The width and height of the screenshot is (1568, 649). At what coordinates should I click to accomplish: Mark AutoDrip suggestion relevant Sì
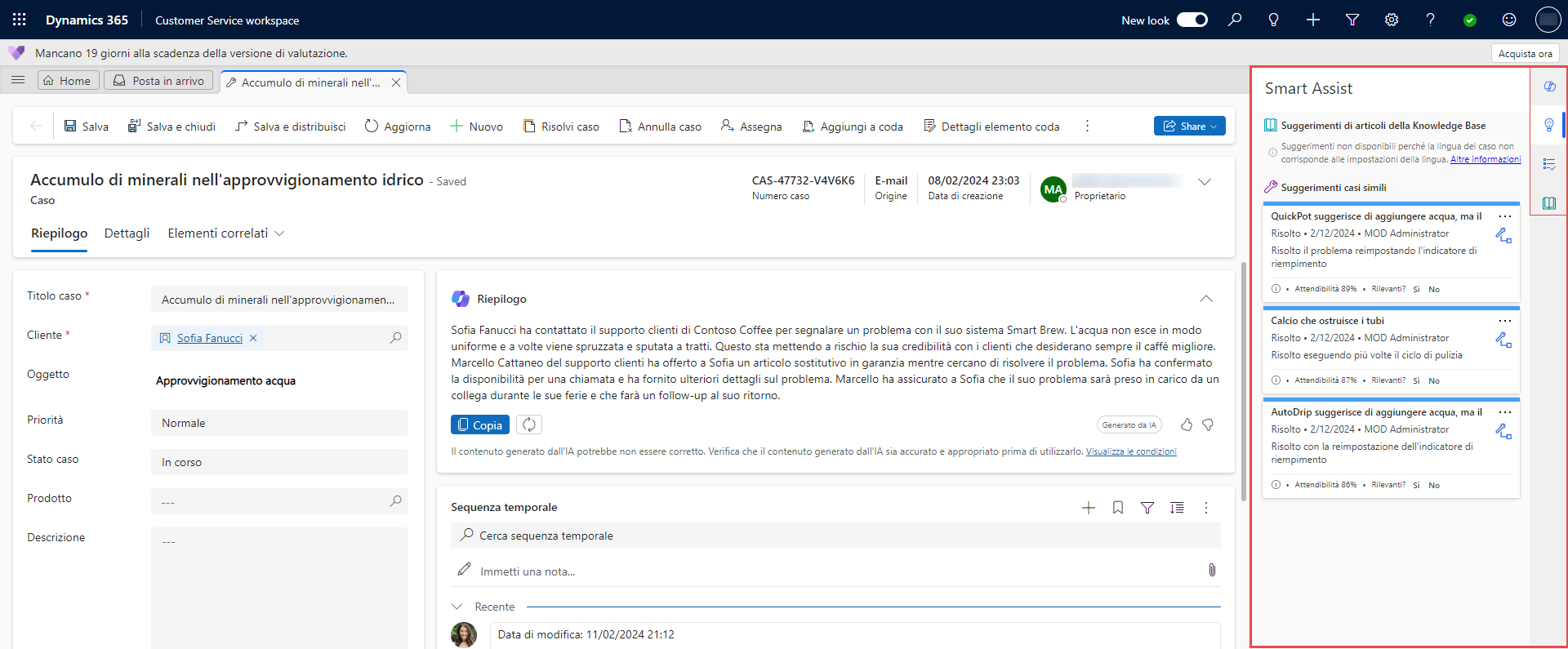[x=1416, y=485]
